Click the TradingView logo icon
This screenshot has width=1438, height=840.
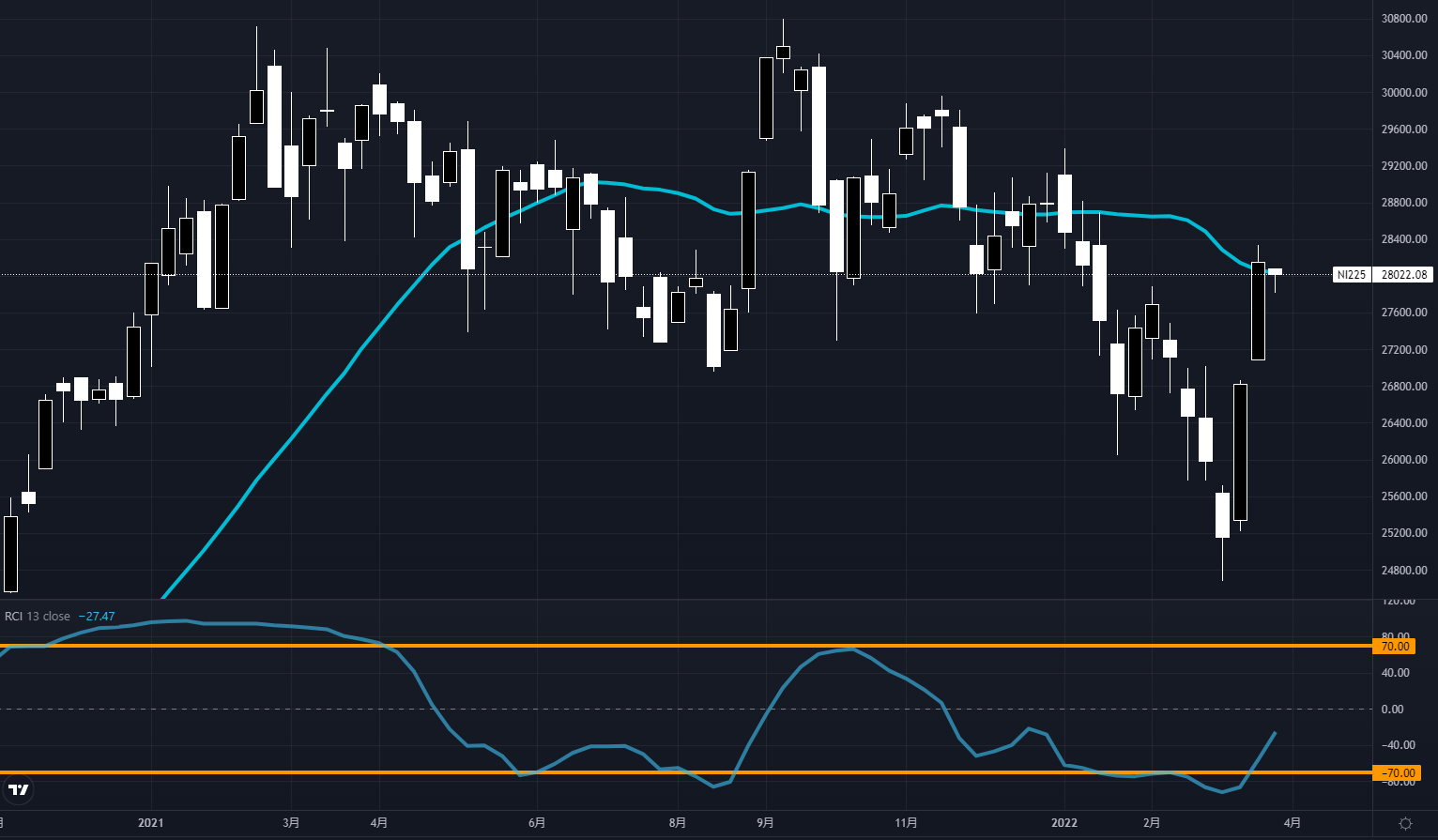coord(19,789)
